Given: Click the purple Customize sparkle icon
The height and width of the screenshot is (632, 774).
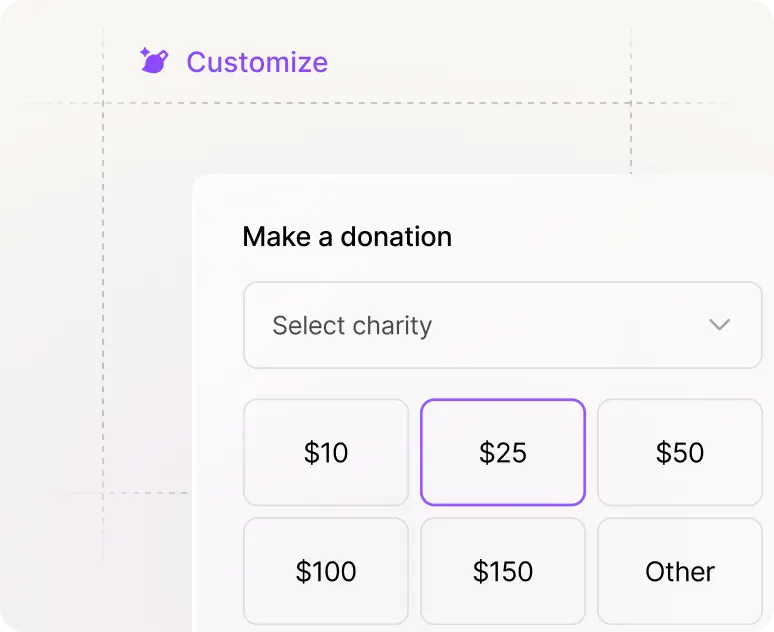Looking at the screenshot, I should pyautogui.click(x=153, y=62).
